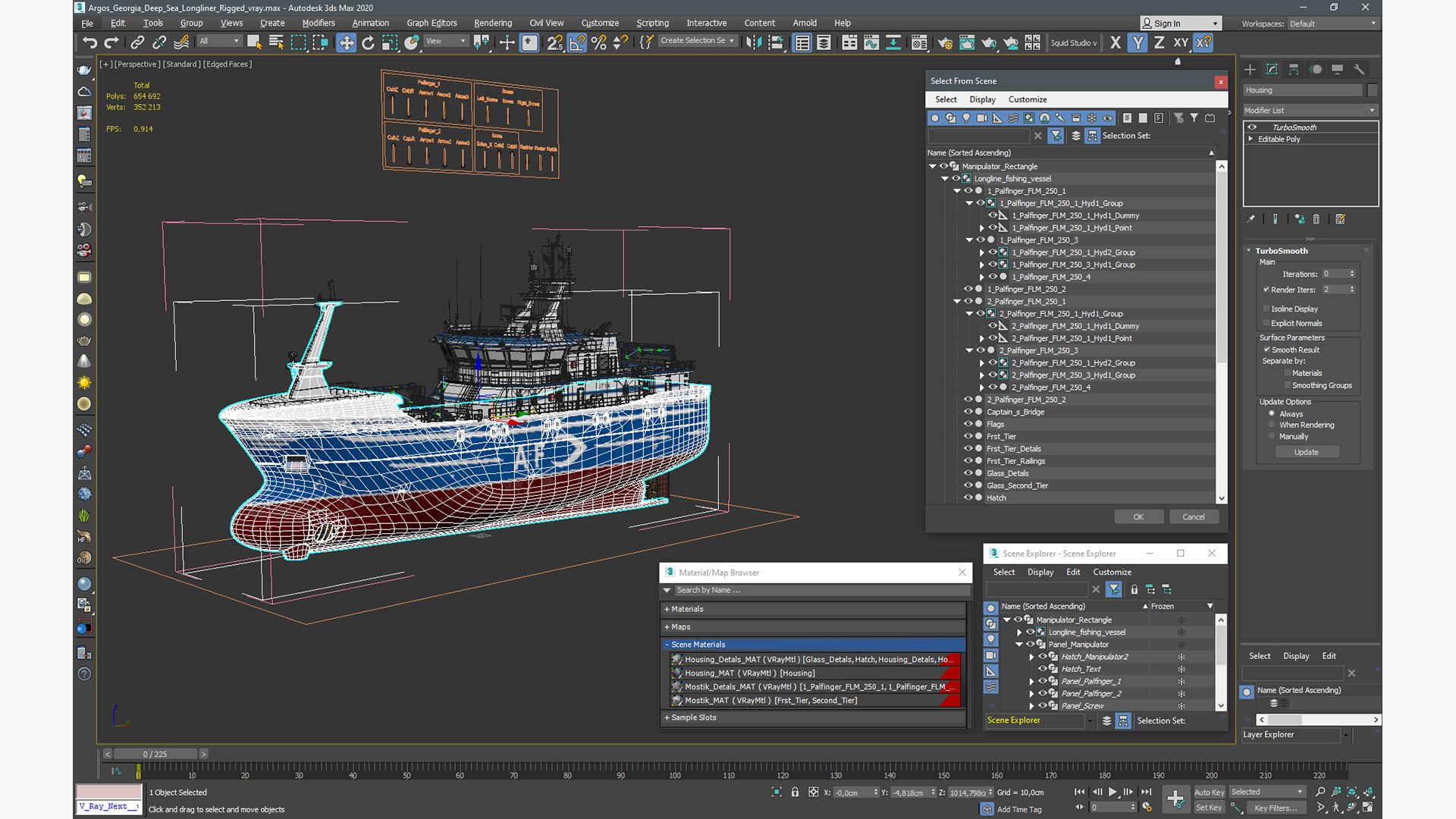Enable the Isoline Display checkbox
Screen dimensions: 1456x819
(x=1266, y=309)
